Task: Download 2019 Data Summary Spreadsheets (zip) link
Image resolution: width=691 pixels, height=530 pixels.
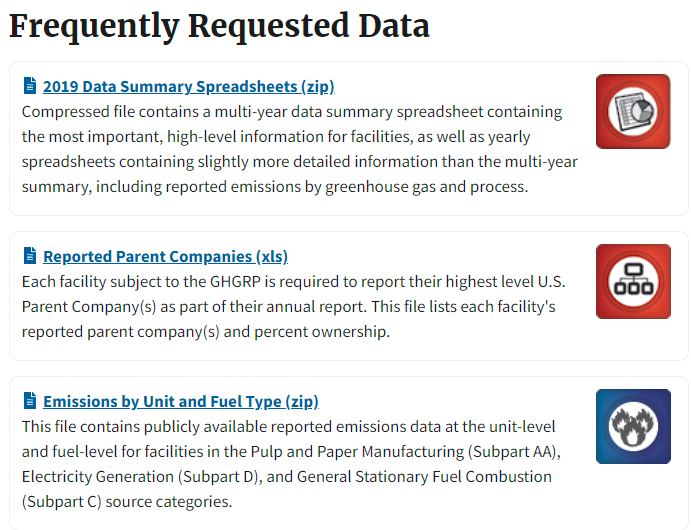Action: (x=188, y=86)
